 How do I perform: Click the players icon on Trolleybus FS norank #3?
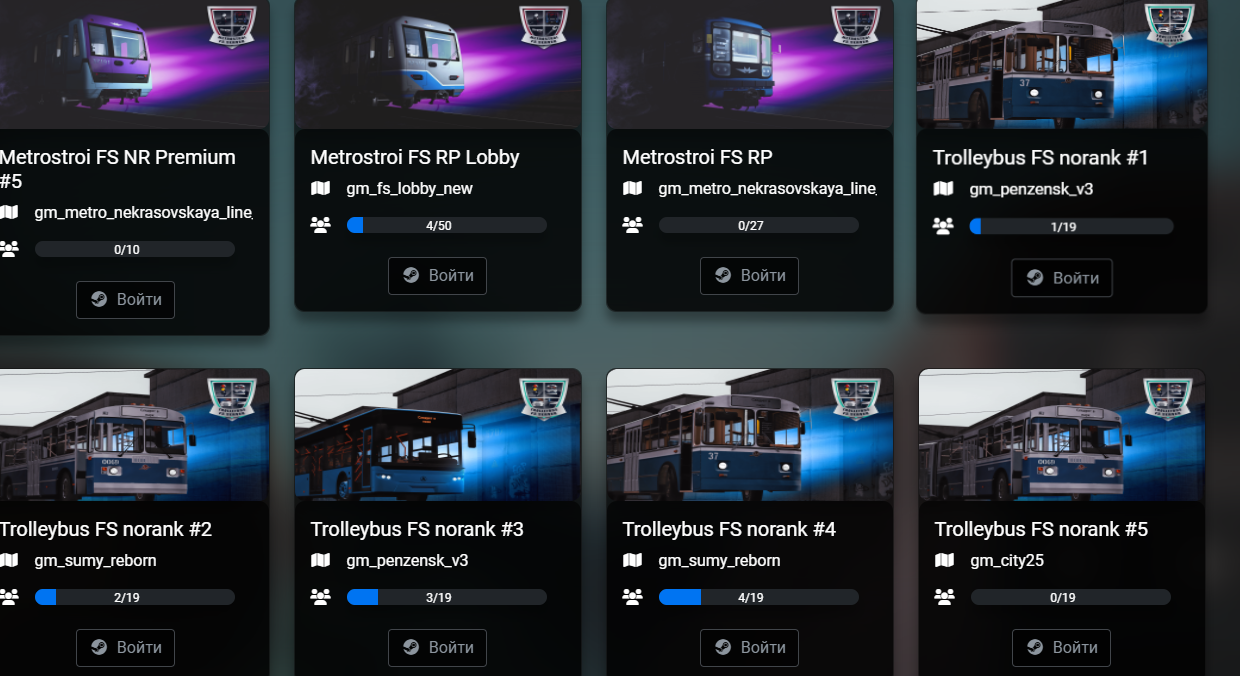tap(320, 597)
